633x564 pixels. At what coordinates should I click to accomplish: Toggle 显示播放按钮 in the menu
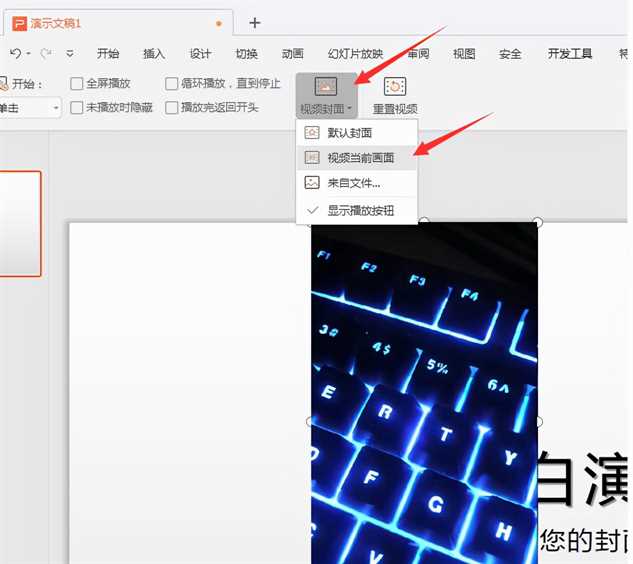point(360,211)
